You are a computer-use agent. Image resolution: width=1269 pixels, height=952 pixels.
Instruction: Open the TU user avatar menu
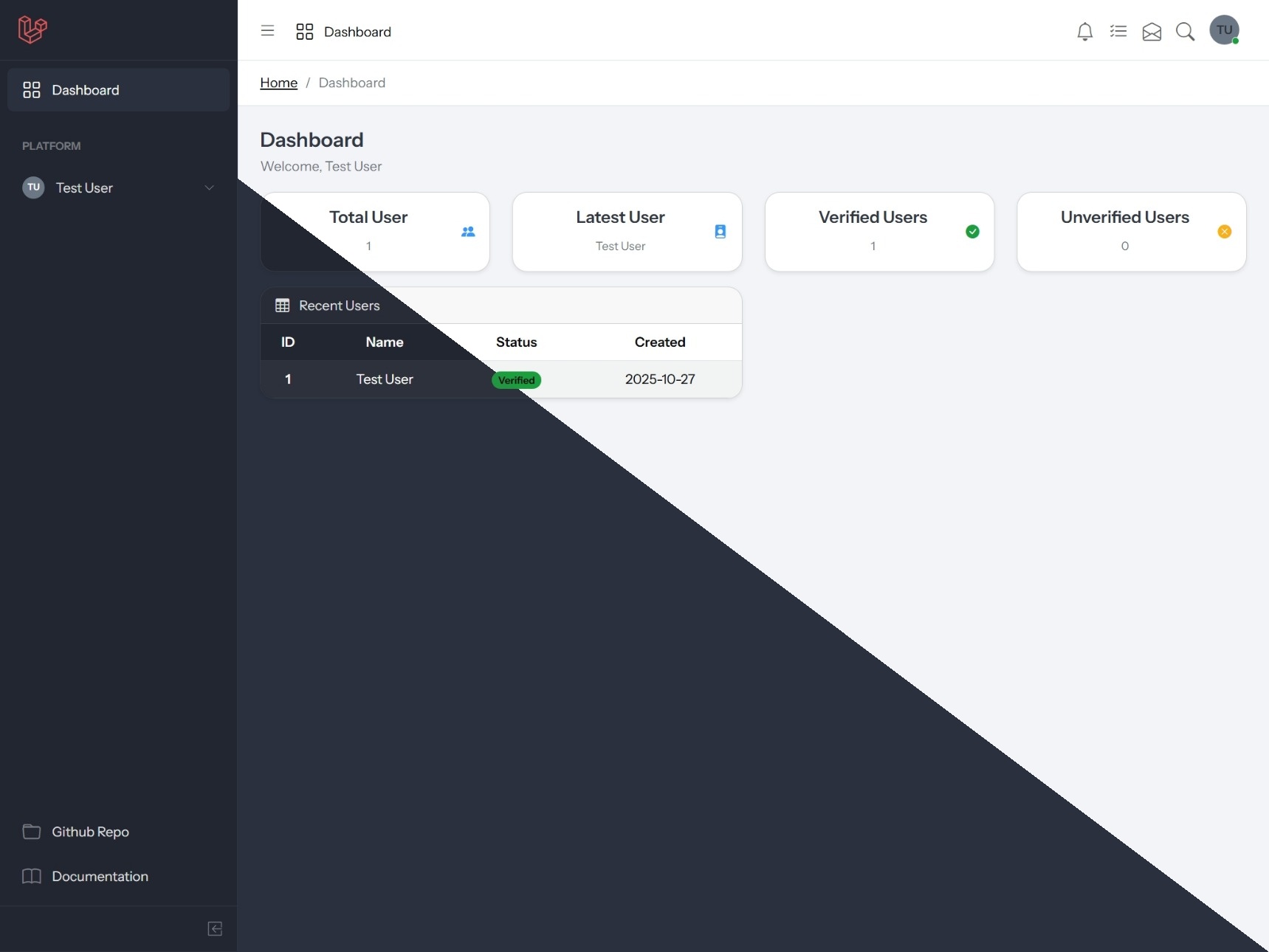[x=1224, y=30]
